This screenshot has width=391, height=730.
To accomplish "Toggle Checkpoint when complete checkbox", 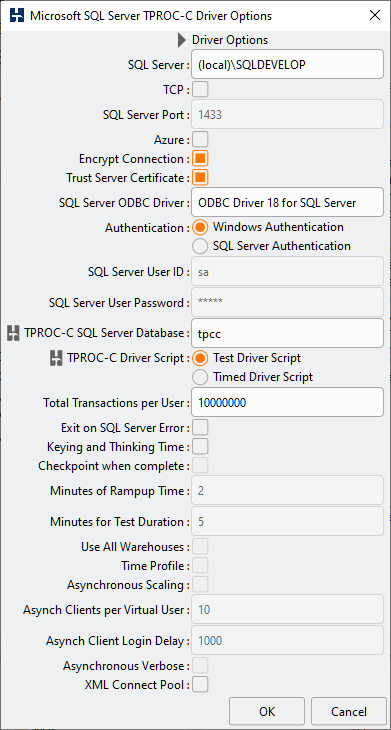I will point(200,465).
